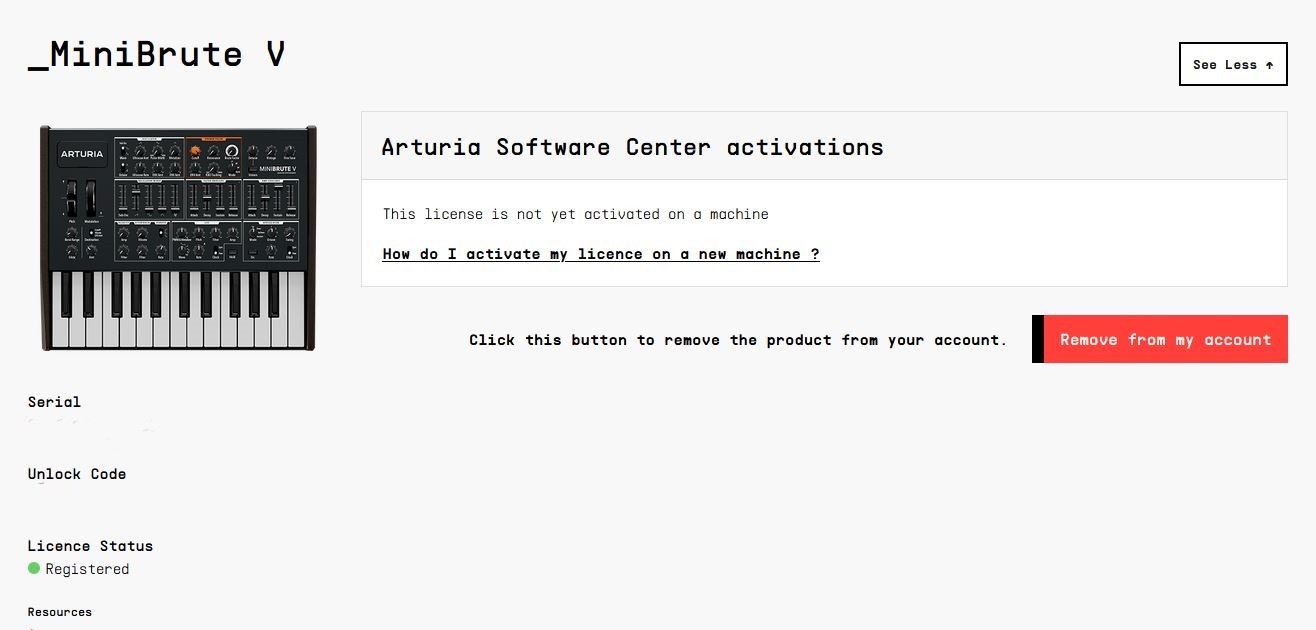
Task: Click the green Registered status dot
Action: click(34, 568)
